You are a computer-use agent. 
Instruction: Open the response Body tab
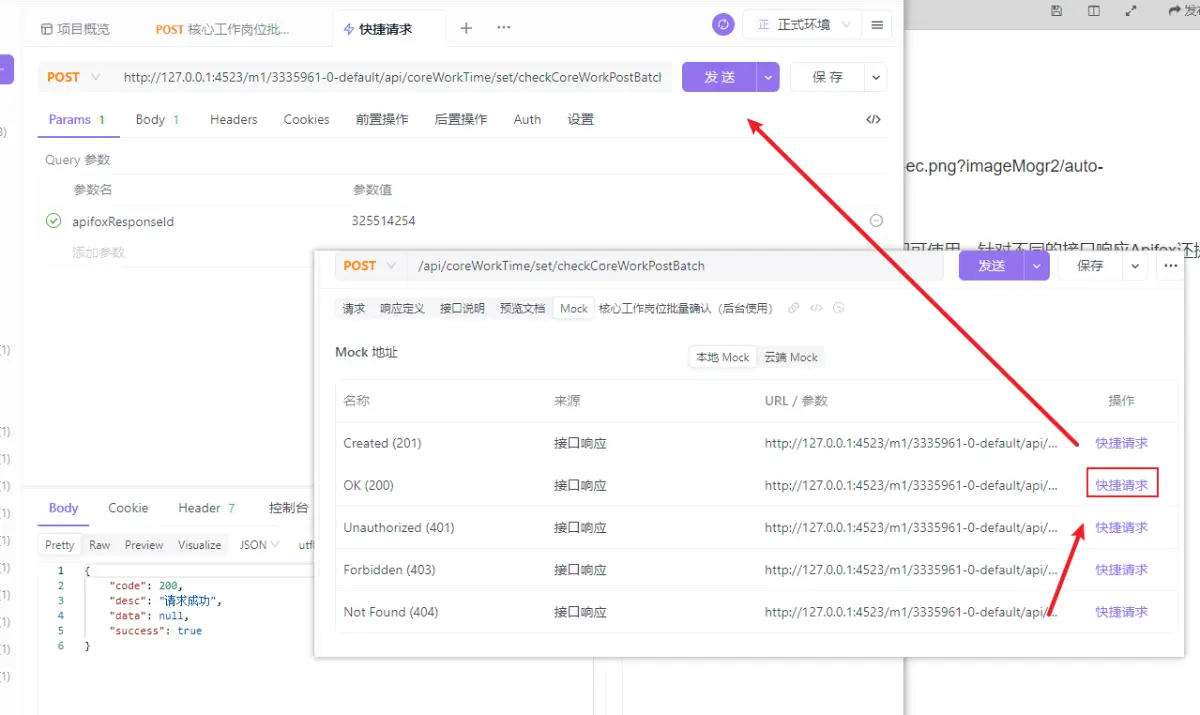click(63, 508)
